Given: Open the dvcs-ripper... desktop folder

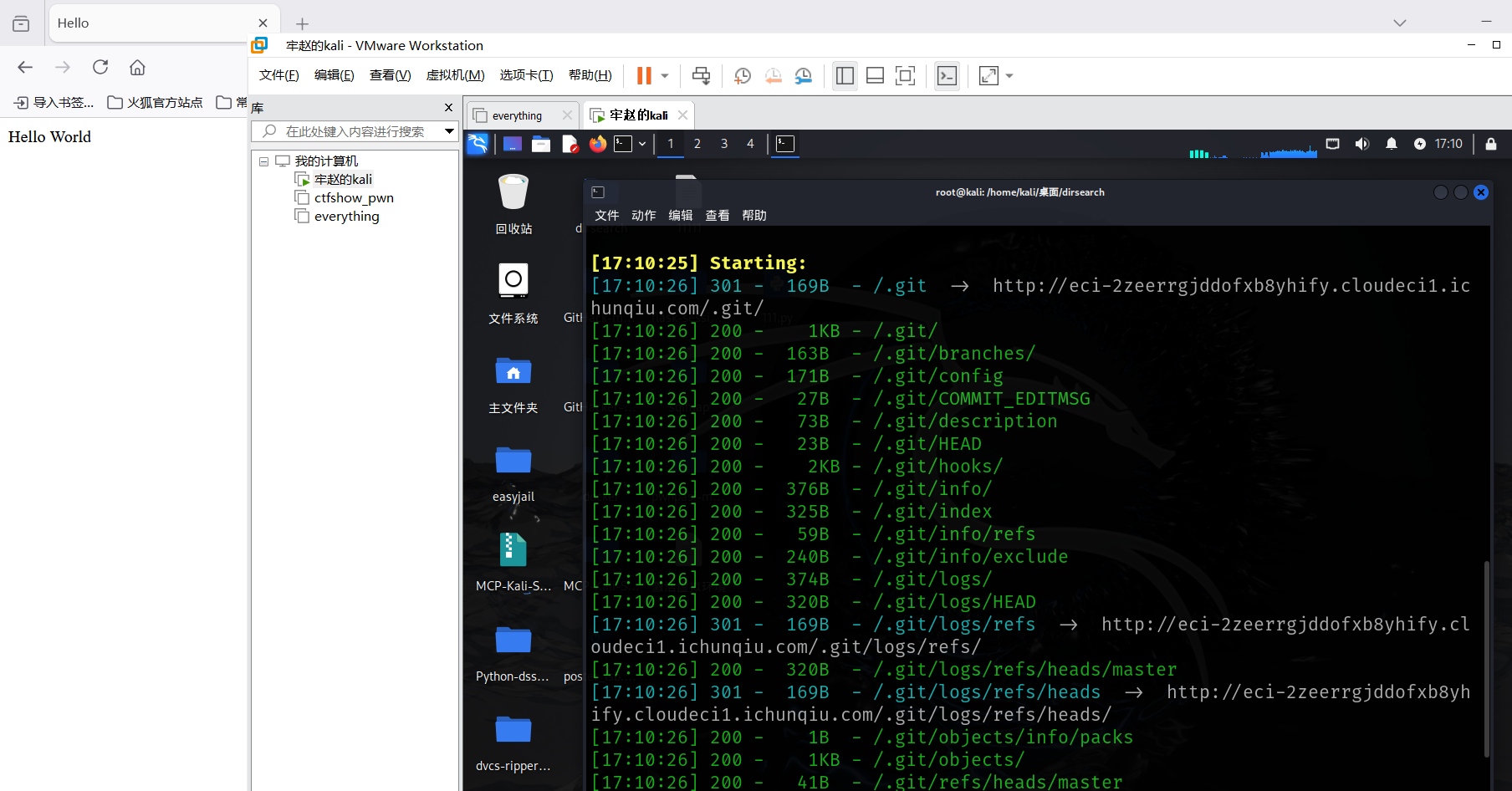Looking at the screenshot, I should (x=513, y=743).
